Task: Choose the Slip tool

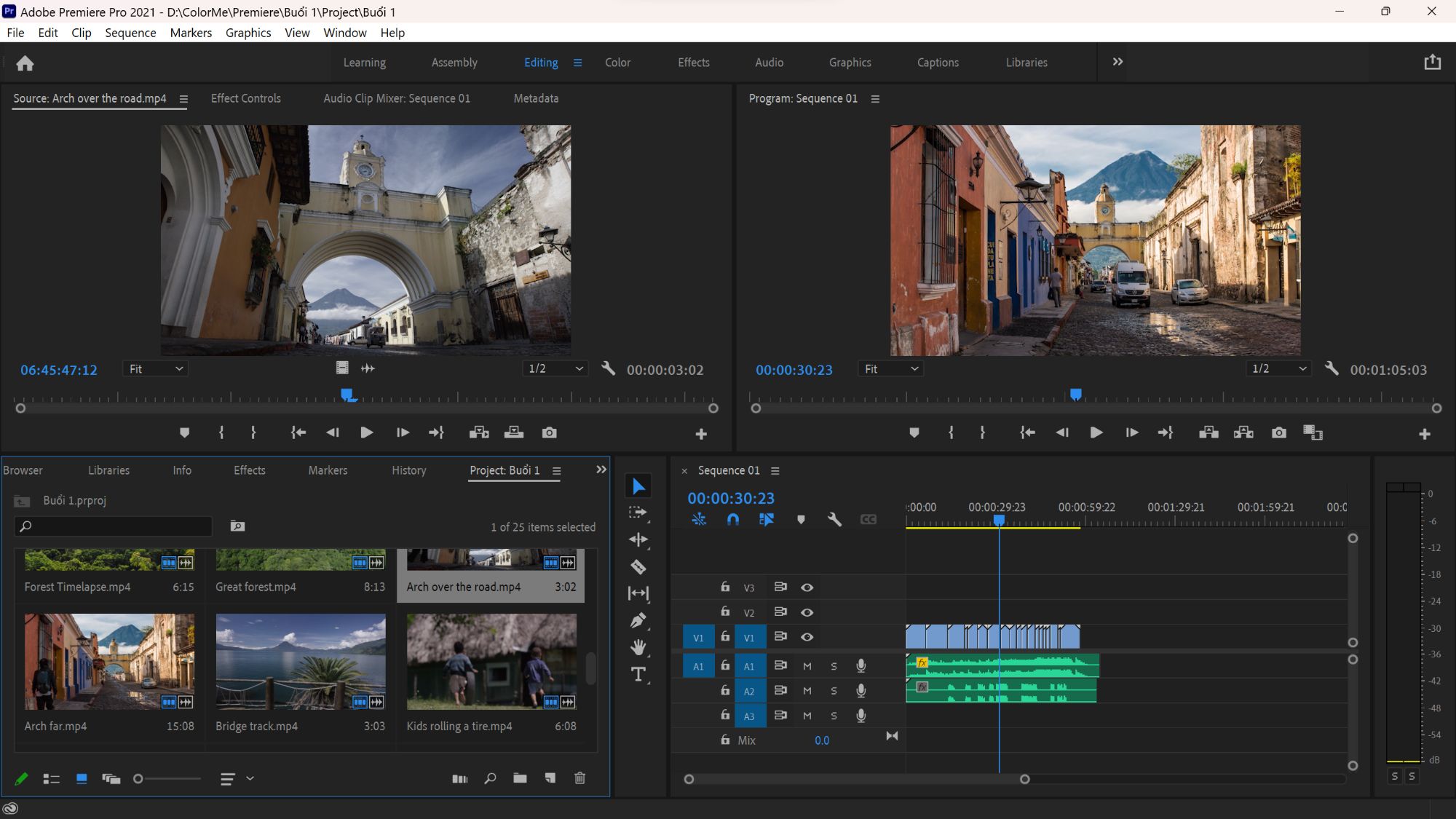Action: (x=638, y=593)
